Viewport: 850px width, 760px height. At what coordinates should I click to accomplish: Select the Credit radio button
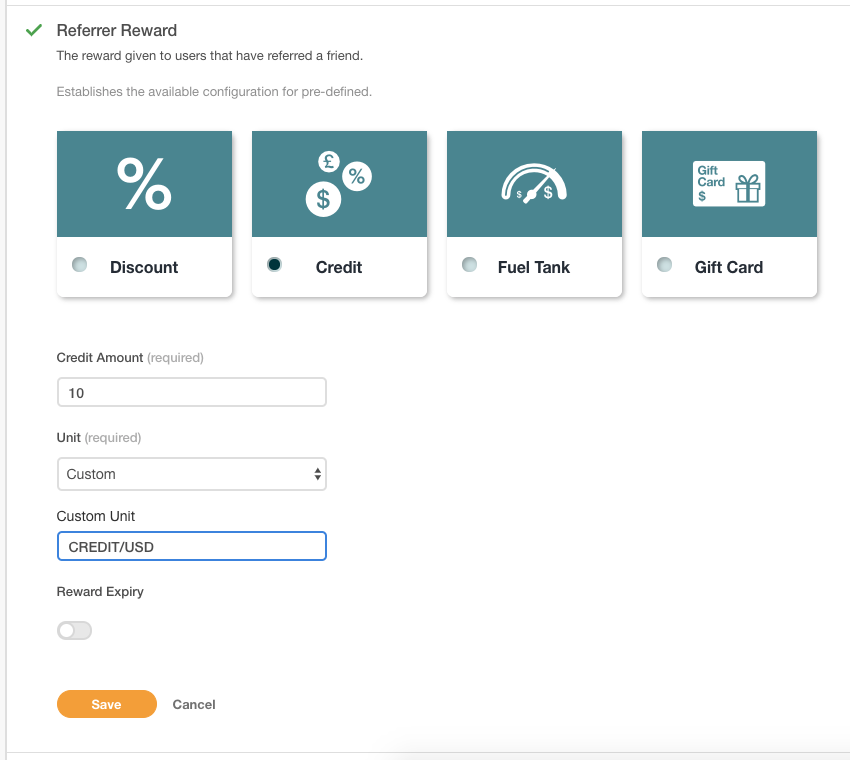(275, 265)
